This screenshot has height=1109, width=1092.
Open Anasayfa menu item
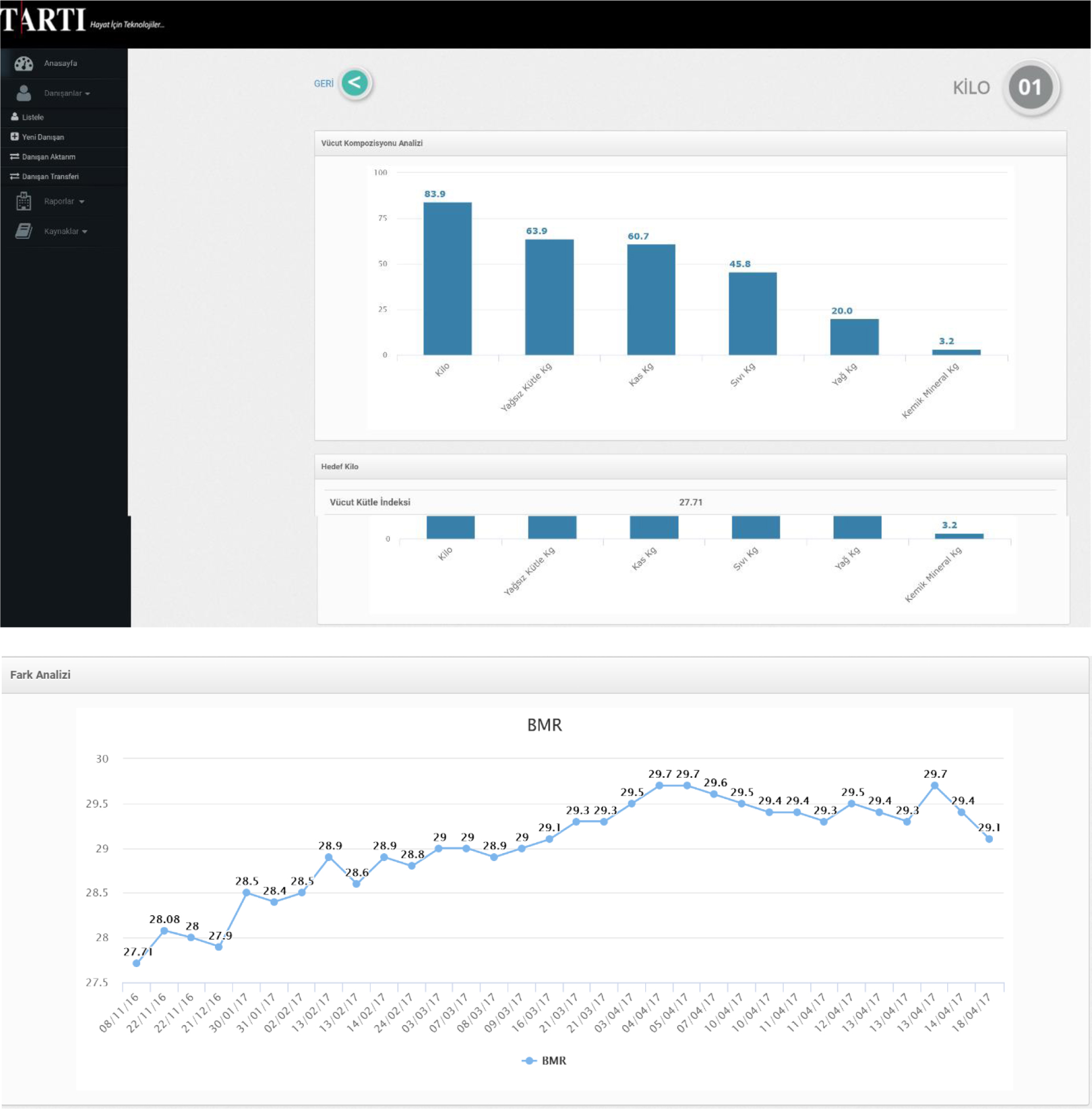click(60, 63)
